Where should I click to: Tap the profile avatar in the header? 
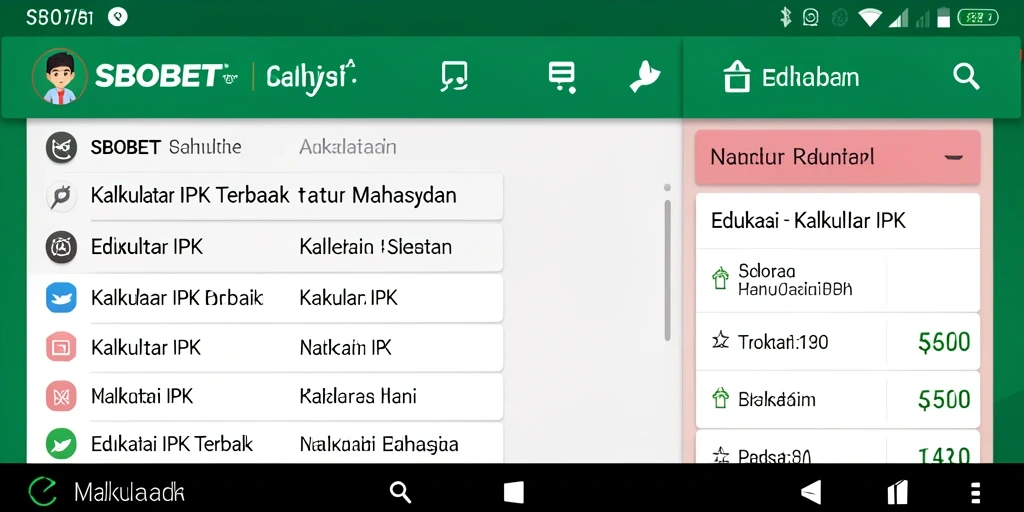point(59,77)
